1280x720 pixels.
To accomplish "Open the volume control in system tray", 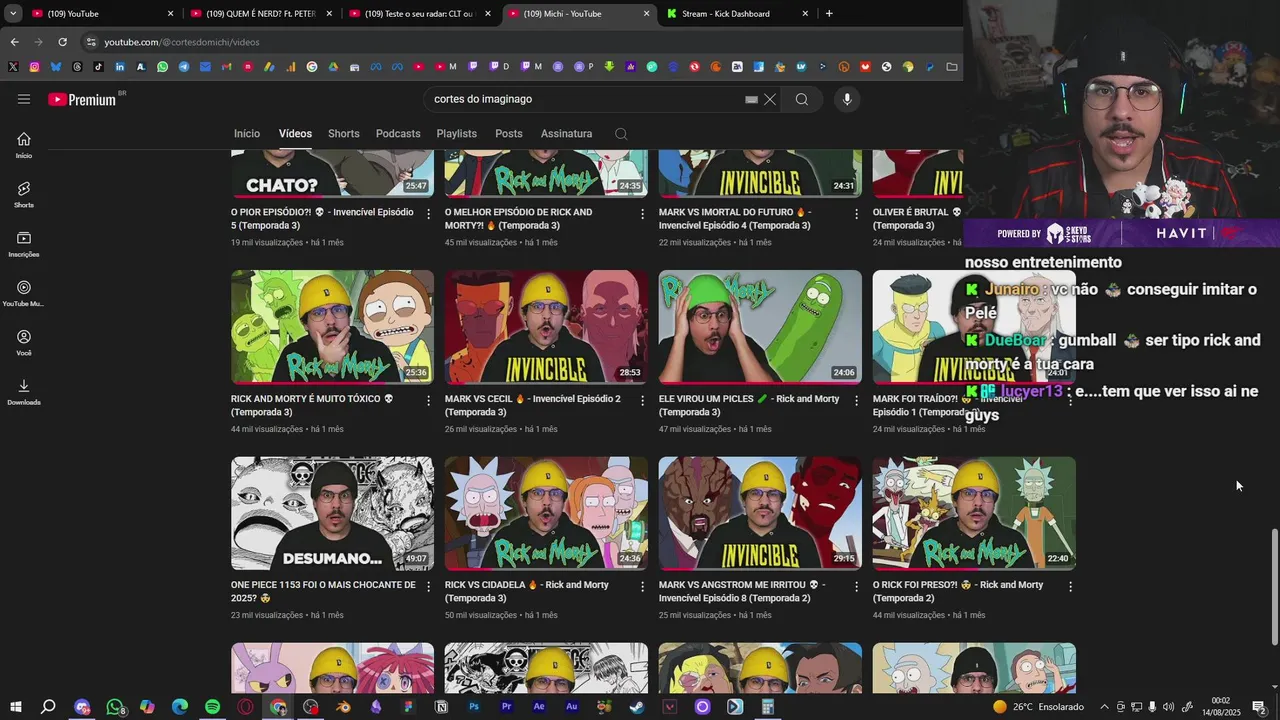I will (1169, 707).
